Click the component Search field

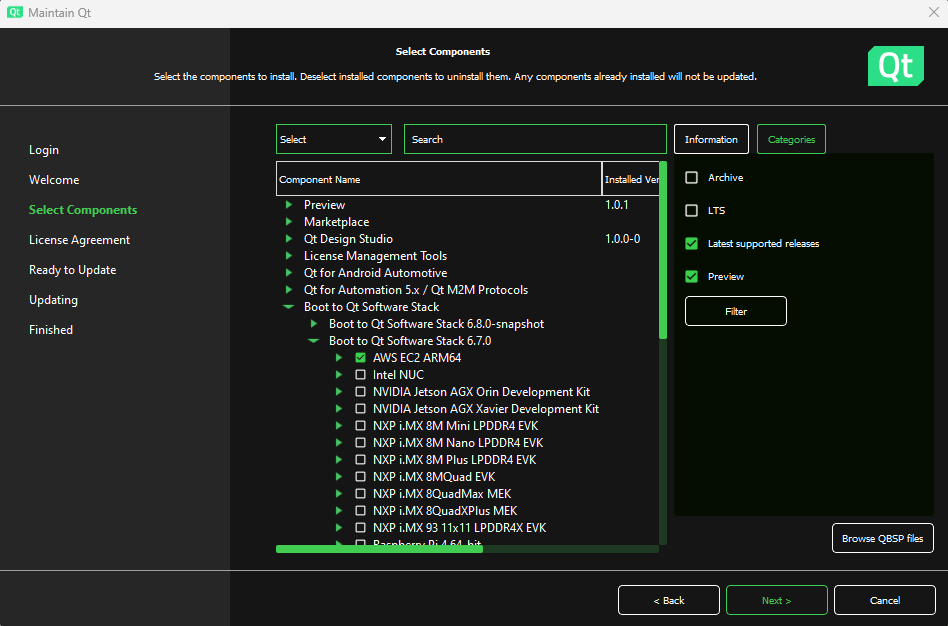[535, 139]
